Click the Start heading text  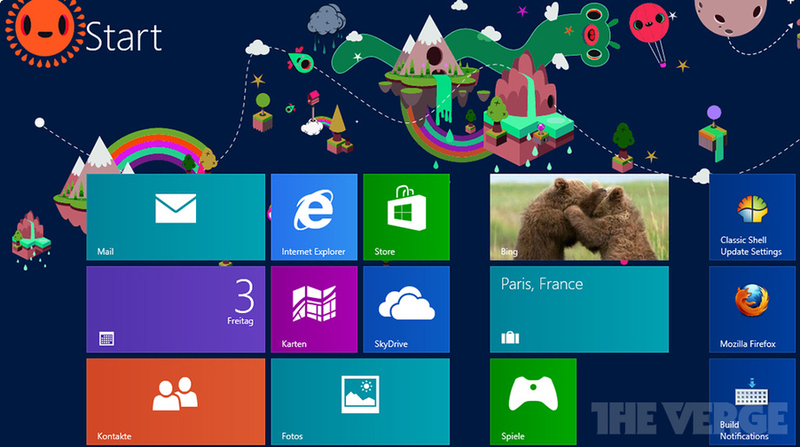(x=123, y=37)
